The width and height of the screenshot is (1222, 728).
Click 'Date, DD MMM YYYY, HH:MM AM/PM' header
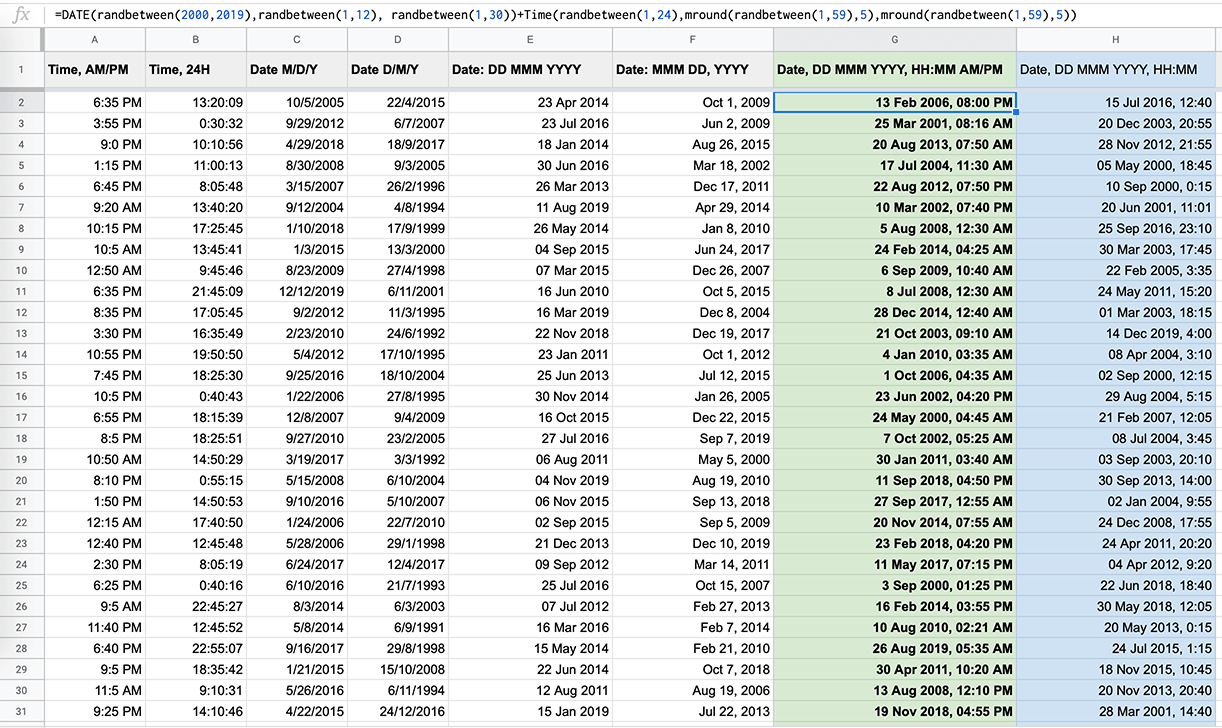(895, 70)
